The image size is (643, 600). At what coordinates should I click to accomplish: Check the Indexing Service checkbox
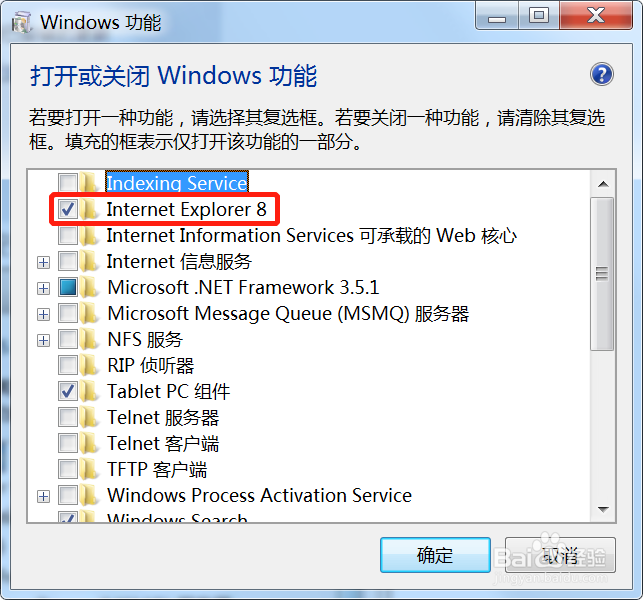[x=68, y=183]
